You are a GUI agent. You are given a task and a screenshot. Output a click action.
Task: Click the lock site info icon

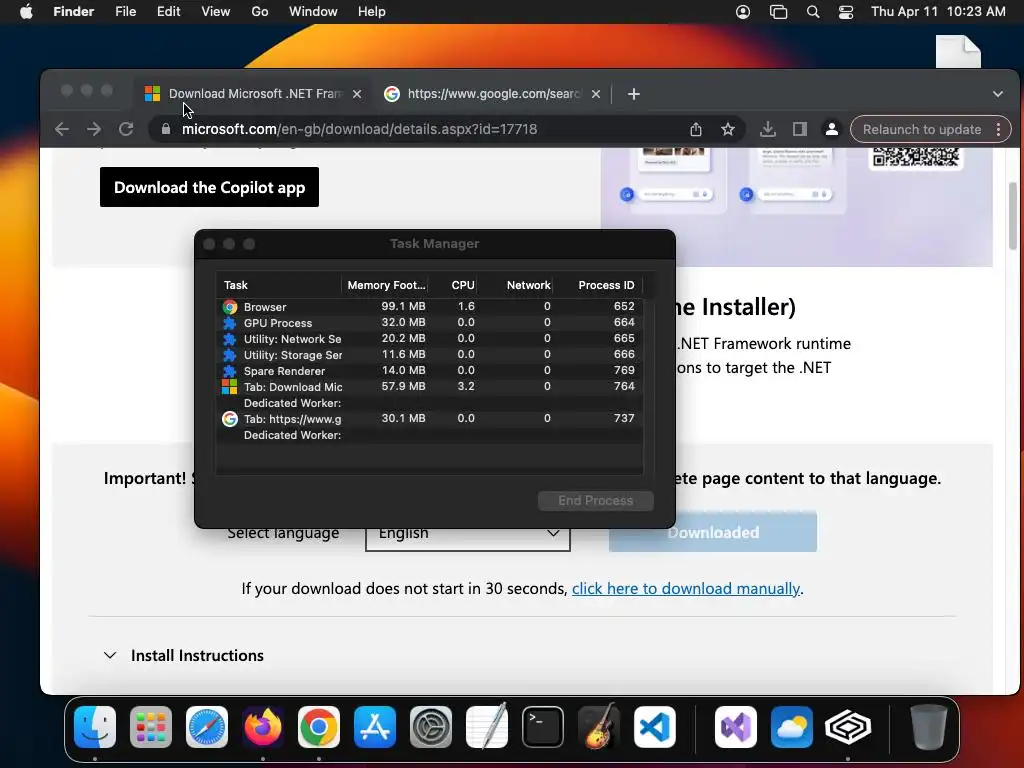click(x=166, y=129)
